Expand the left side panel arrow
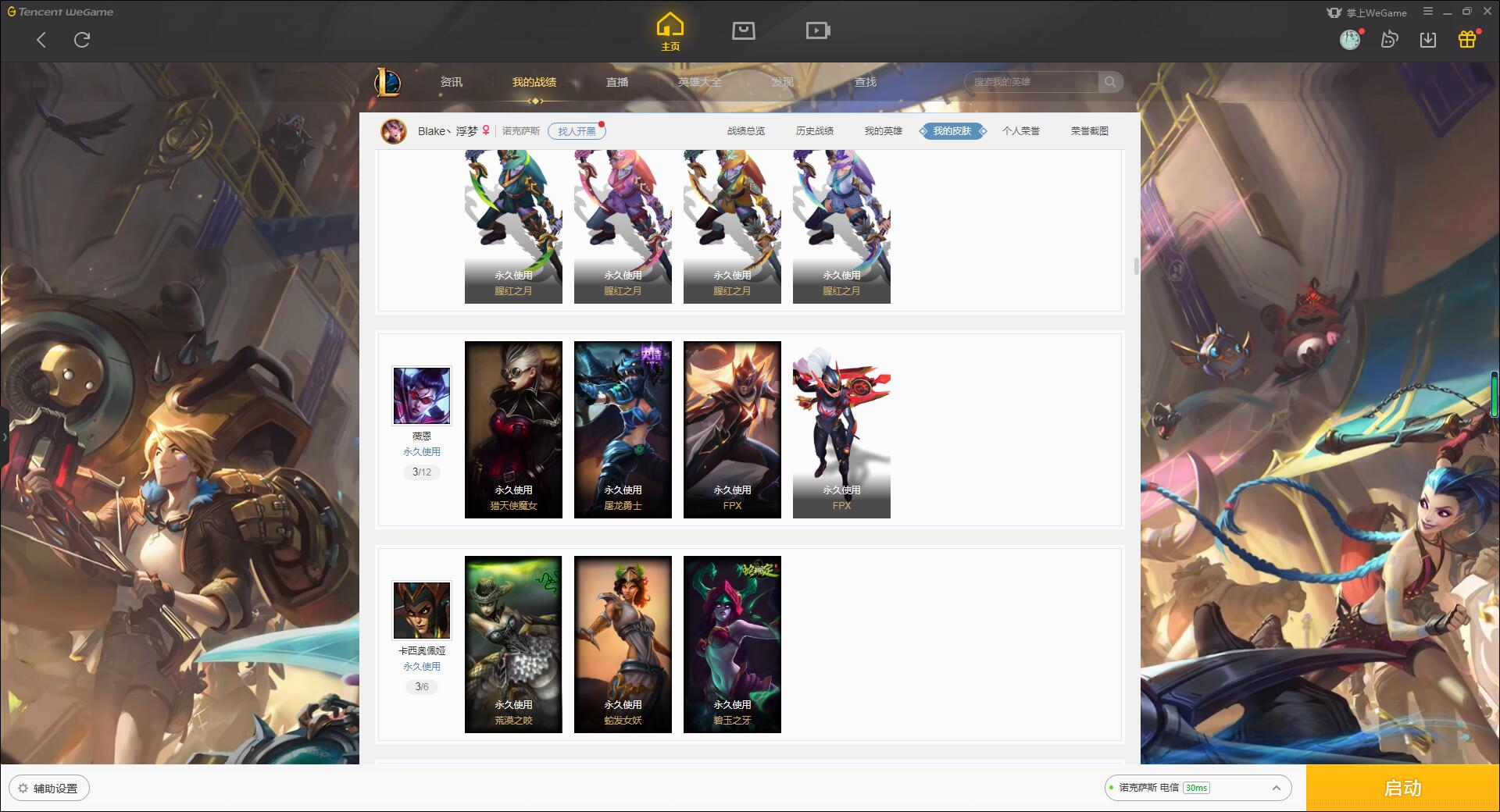 pyautogui.click(x=4, y=436)
